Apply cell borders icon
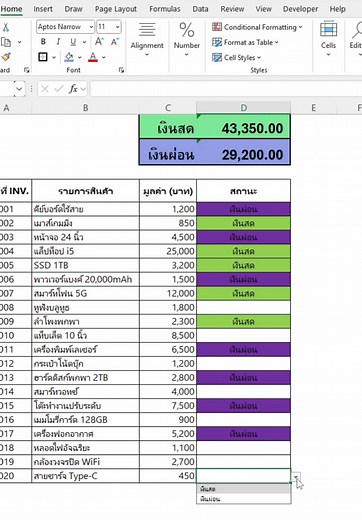Viewport: 362px width, 520px height. (43, 57)
